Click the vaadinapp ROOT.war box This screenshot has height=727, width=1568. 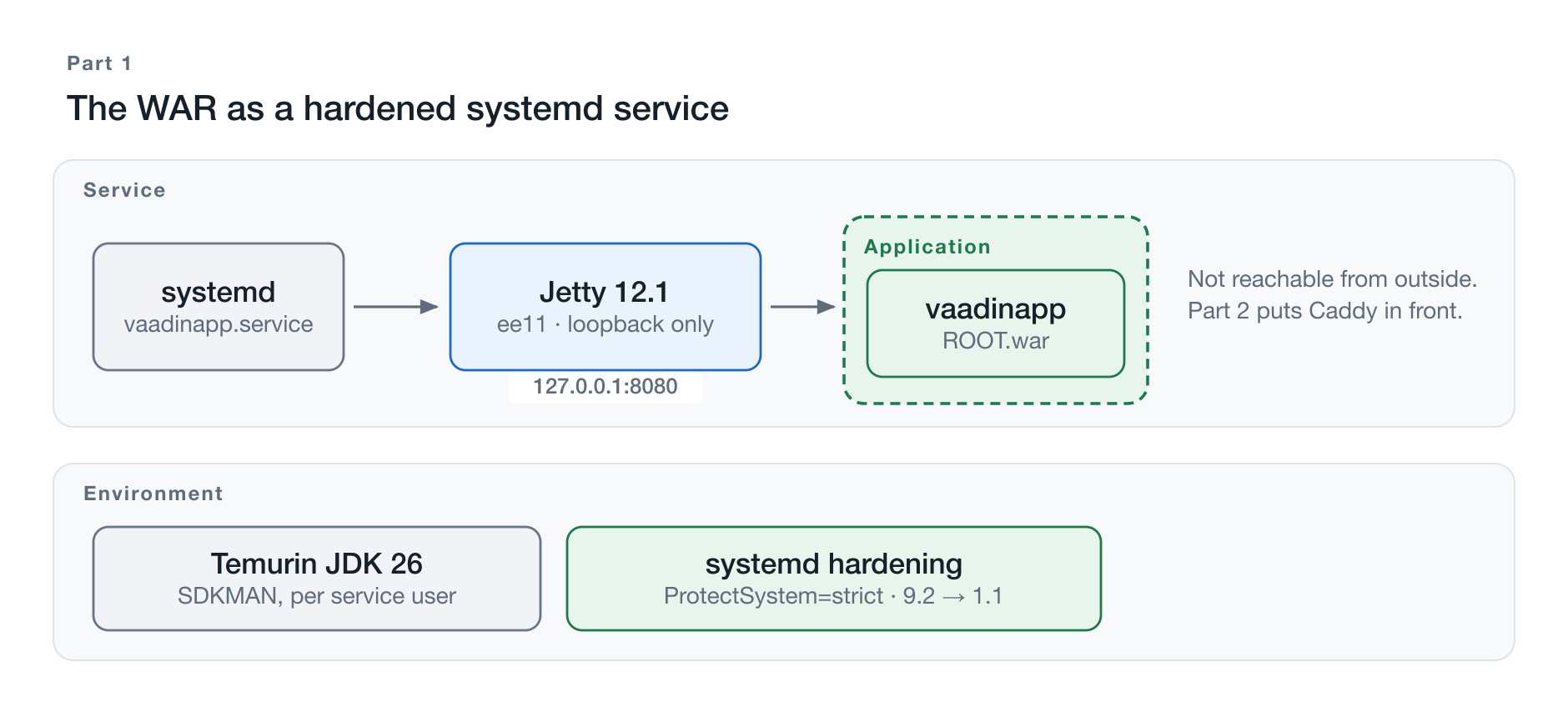tap(996, 323)
